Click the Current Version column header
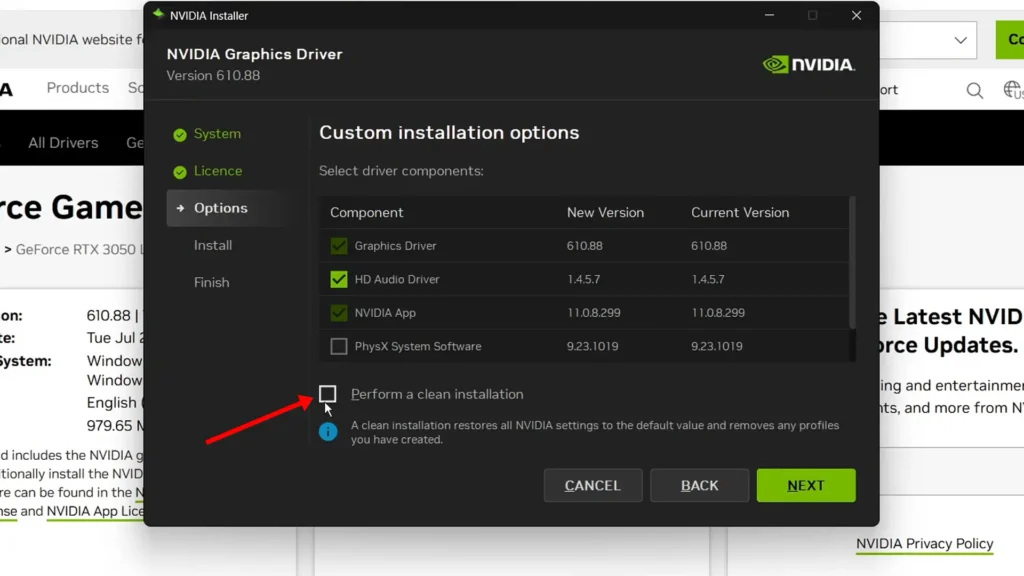Screen dimensions: 1024x576 coord(740,213)
